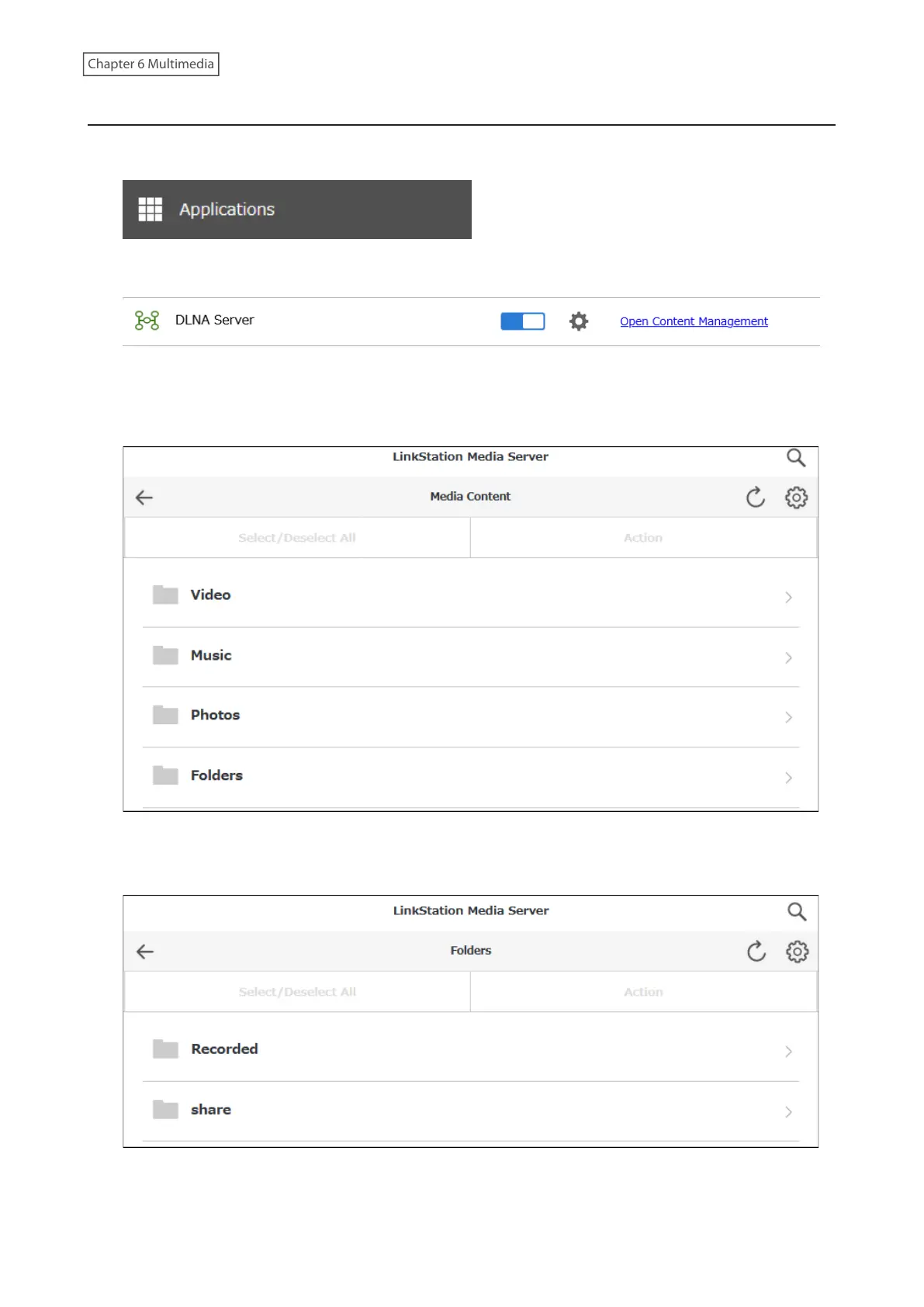Click Select/Deselect All in Media Content
This screenshot has height=1307, width=924.
pos(297,538)
